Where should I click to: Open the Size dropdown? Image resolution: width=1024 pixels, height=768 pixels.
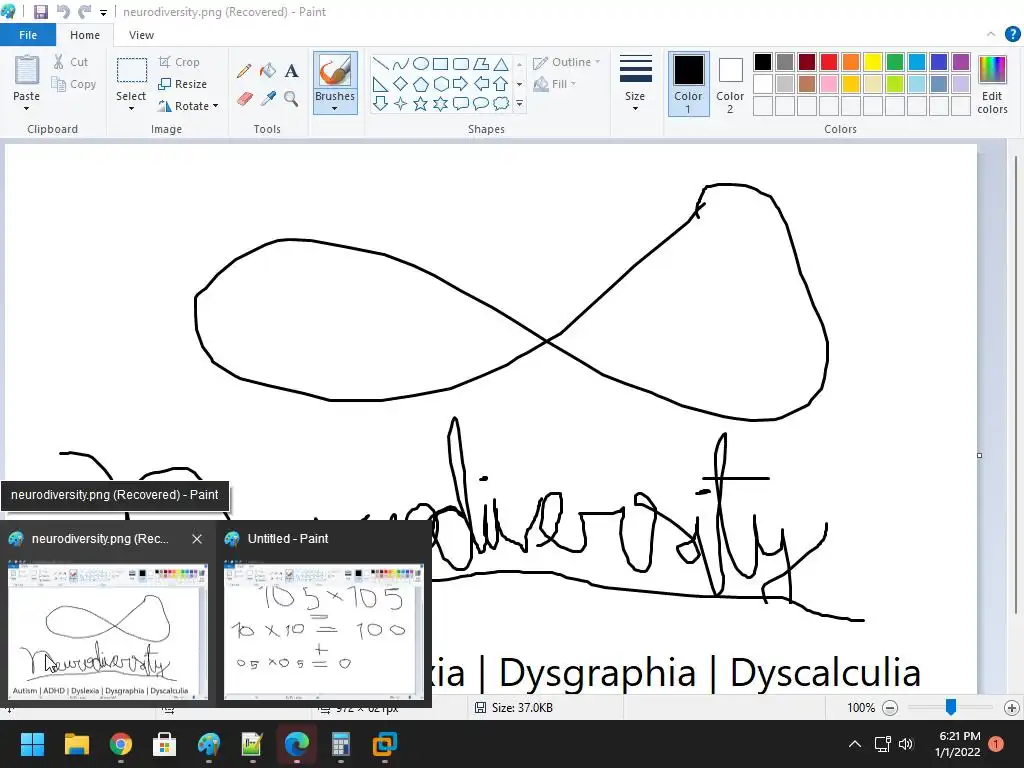click(x=635, y=84)
